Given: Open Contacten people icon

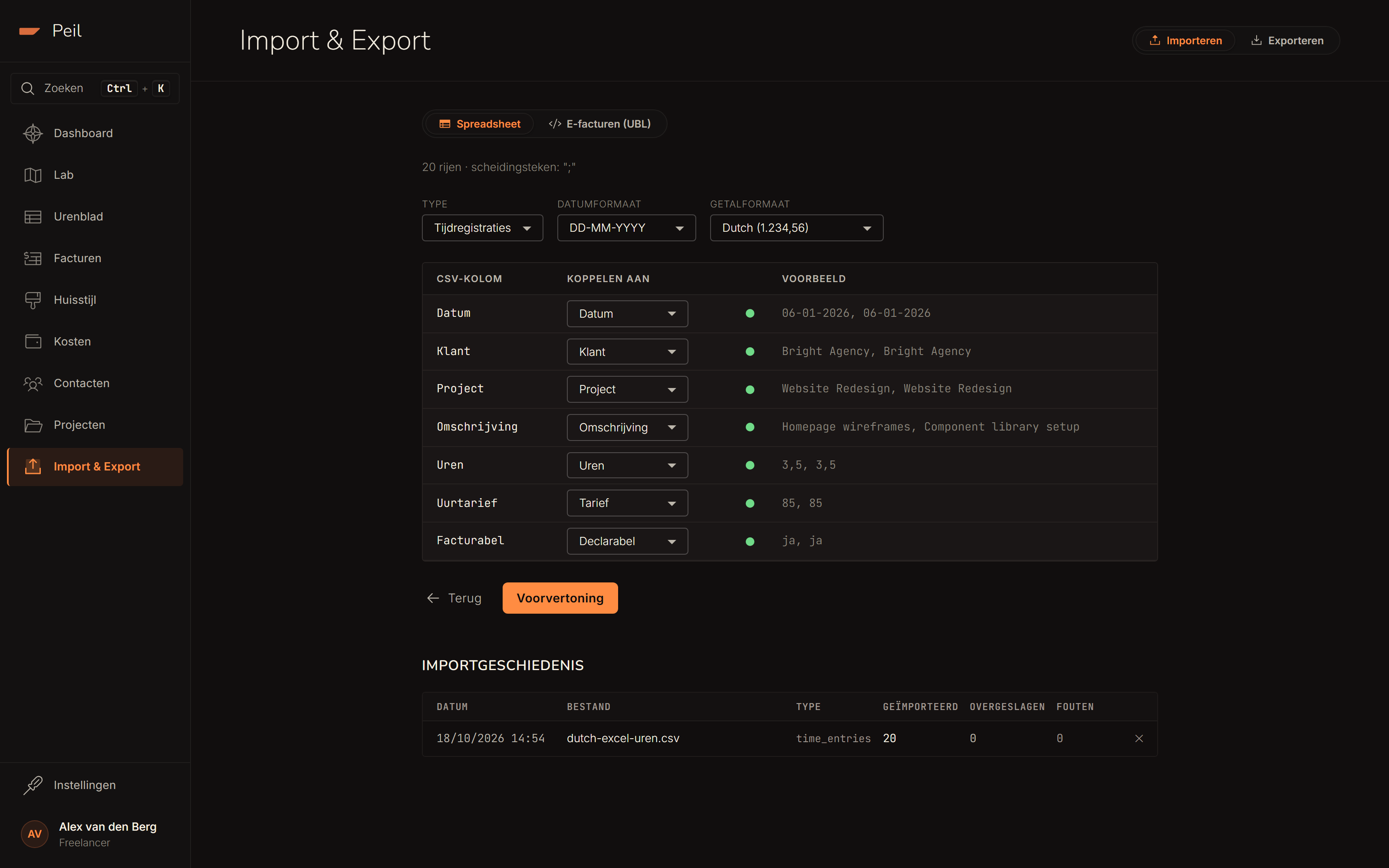Looking at the screenshot, I should click(33, 384).
